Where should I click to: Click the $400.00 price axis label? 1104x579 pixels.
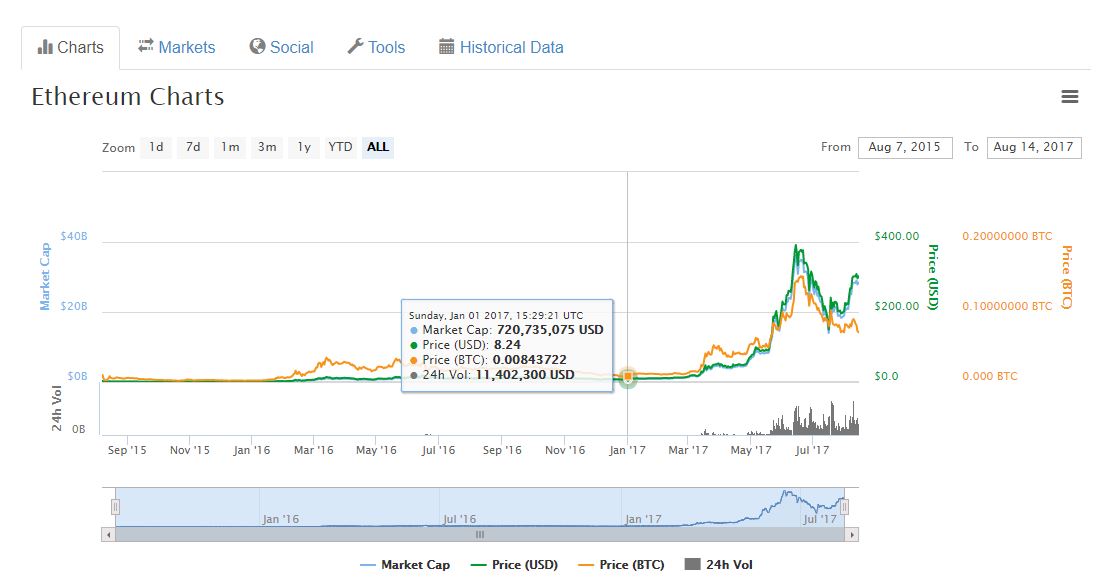(897, 236)
